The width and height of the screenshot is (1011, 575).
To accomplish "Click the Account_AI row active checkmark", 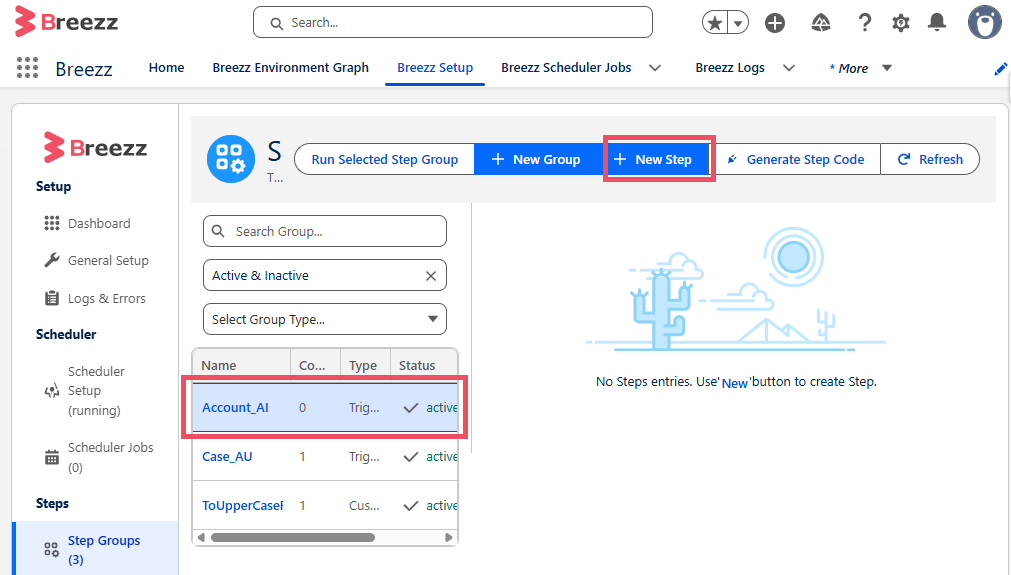I will coord(411,407).
